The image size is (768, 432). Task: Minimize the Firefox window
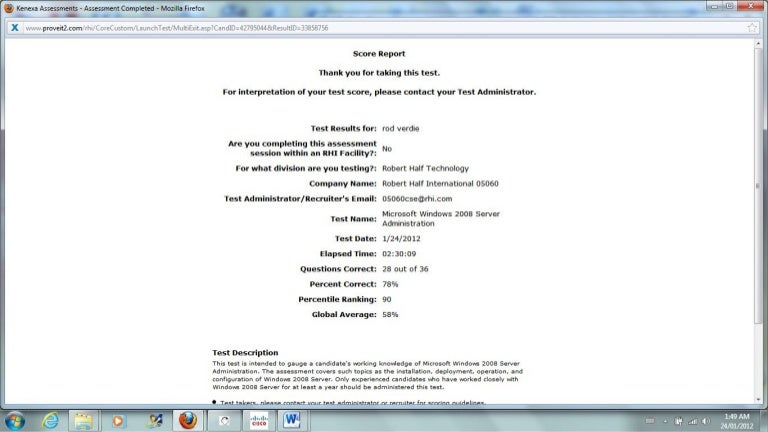pos(715,6)
